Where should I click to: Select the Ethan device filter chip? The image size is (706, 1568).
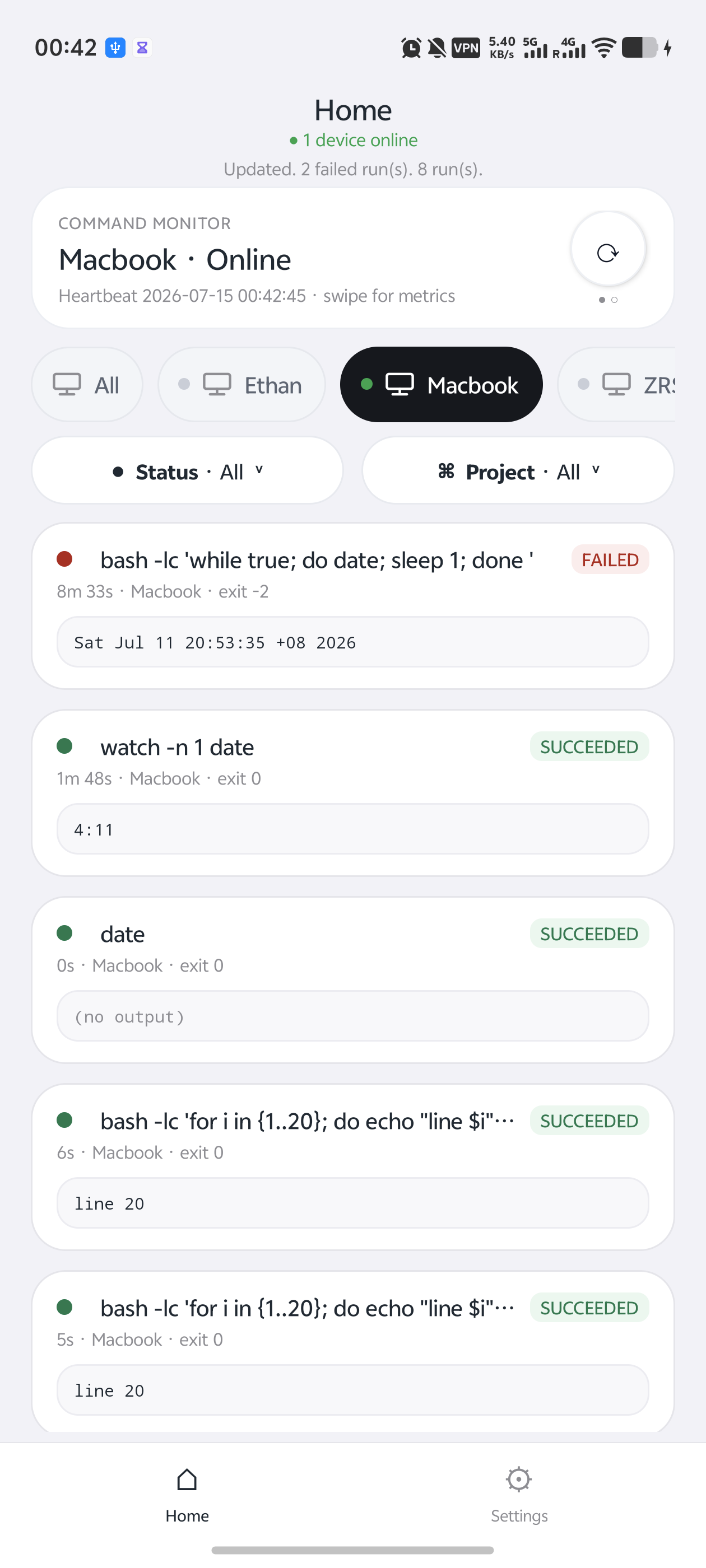(242, 385)
